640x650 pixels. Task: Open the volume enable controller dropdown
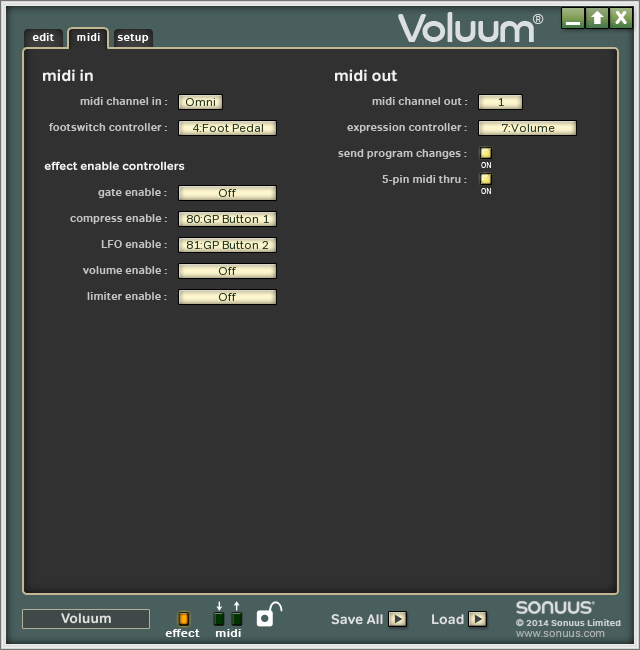pyautogui.click(x=228, y=271)
